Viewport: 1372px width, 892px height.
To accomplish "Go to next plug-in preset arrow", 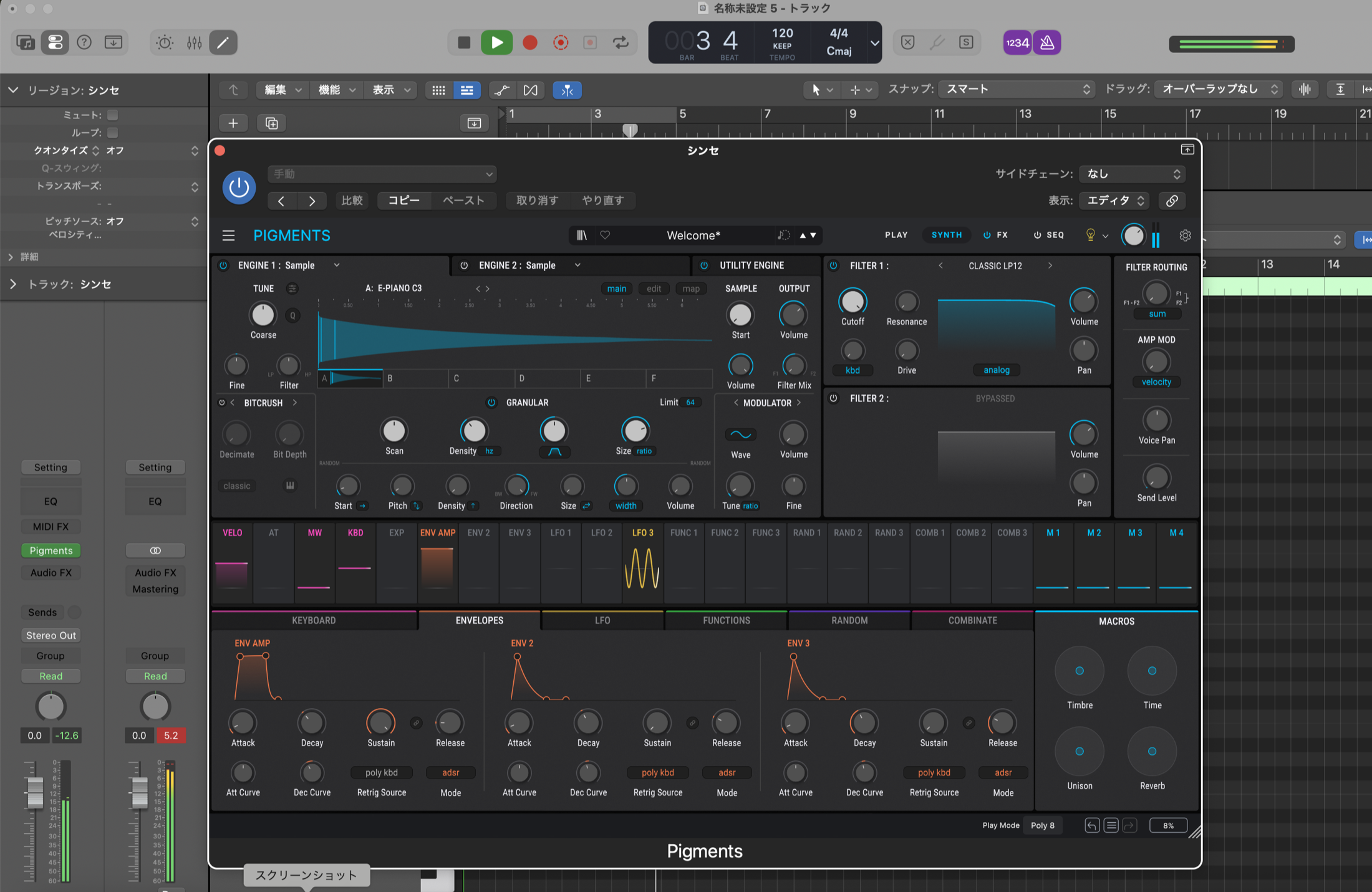I will [x=312, y=201].
